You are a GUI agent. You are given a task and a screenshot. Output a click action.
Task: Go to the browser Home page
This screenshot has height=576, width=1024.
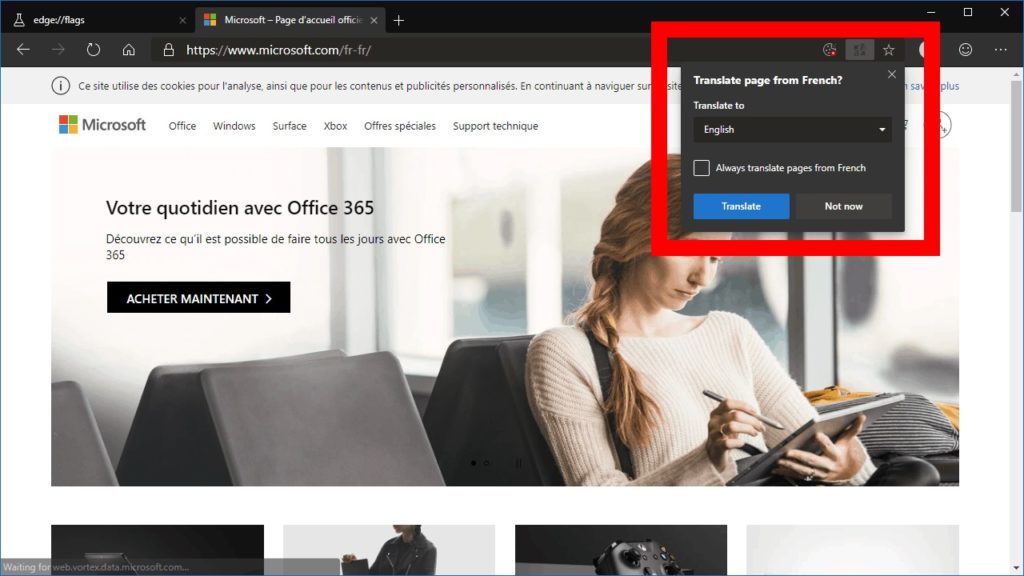(x=128, y=49)
